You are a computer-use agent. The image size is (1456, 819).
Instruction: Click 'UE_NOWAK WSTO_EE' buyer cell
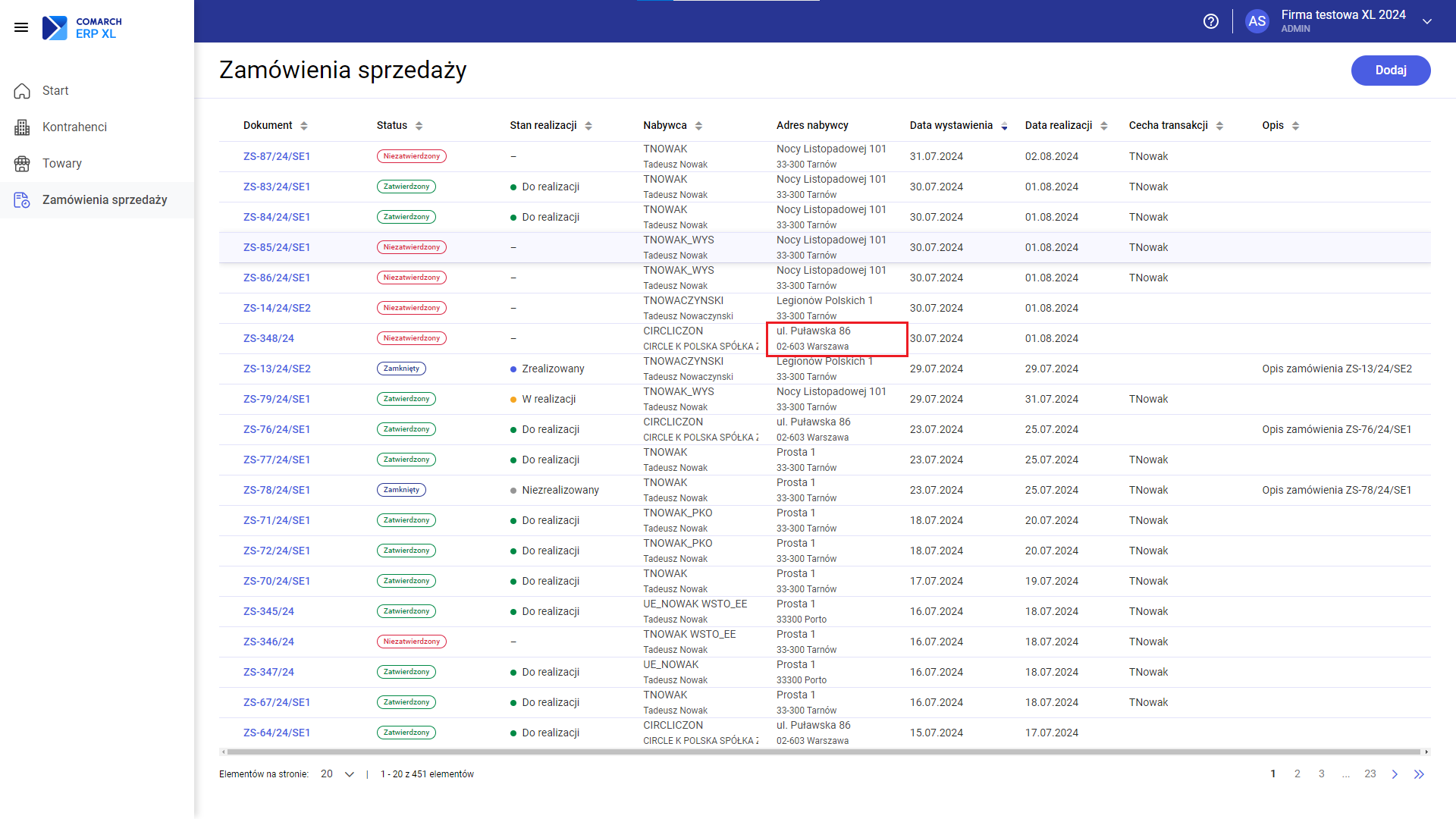(x=695, y=604)
